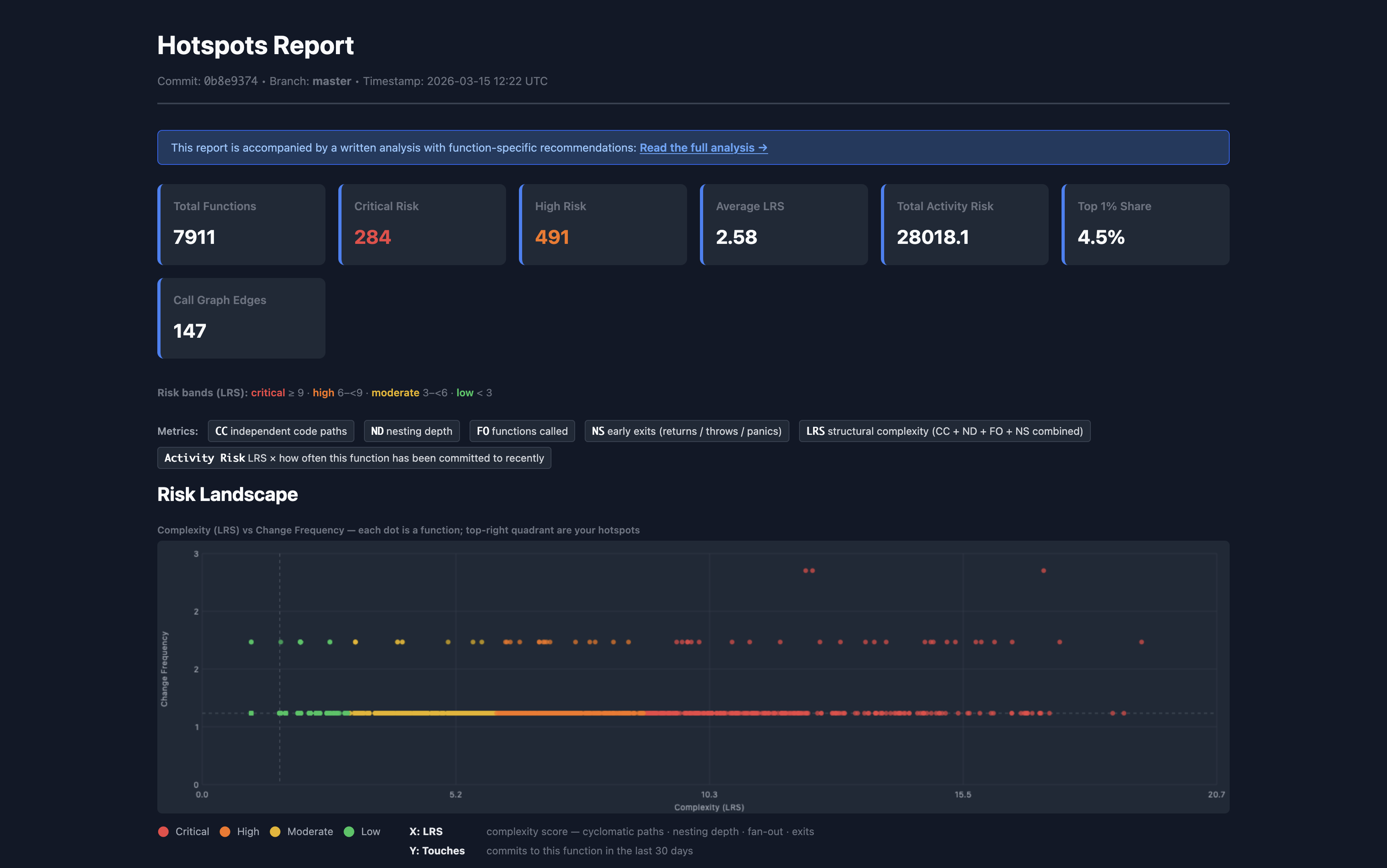This screenshot has height=868, width=1387.
Task: Select the Call Graph Edges card
Action: tap(241, 317)
